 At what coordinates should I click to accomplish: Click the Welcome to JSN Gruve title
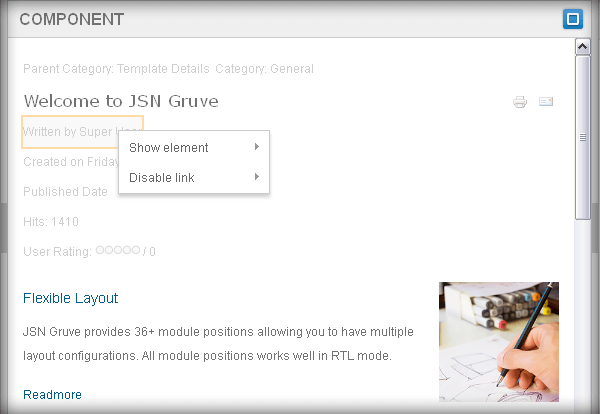coord(120,101)
